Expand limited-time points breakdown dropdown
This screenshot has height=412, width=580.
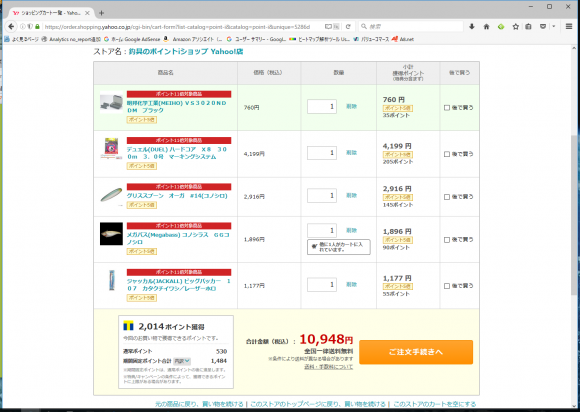[x=182, y=361]
